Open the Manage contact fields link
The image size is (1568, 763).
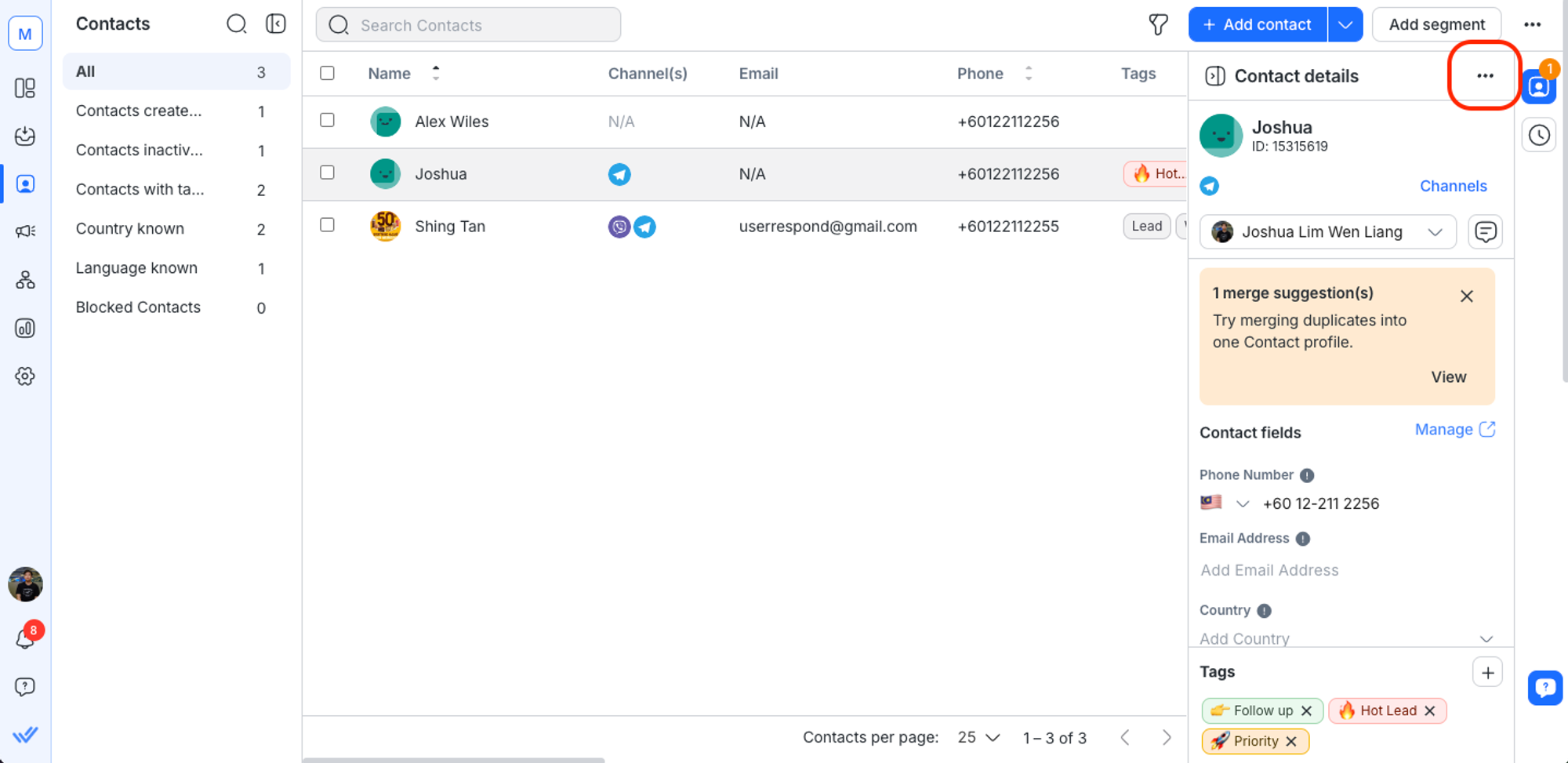pos(1454,430)
